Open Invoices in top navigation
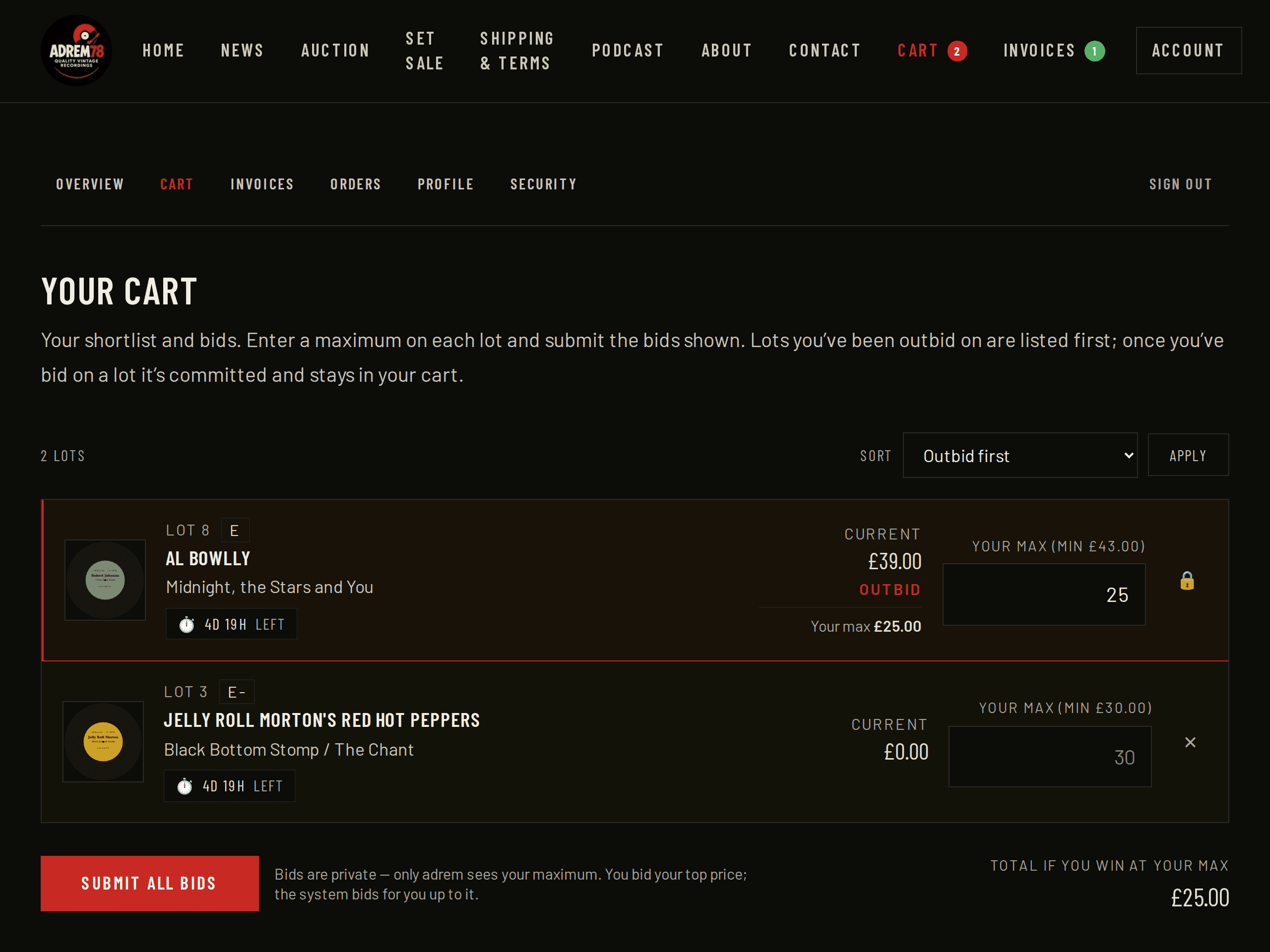 pyautogui.click(x=1039, y=51)
